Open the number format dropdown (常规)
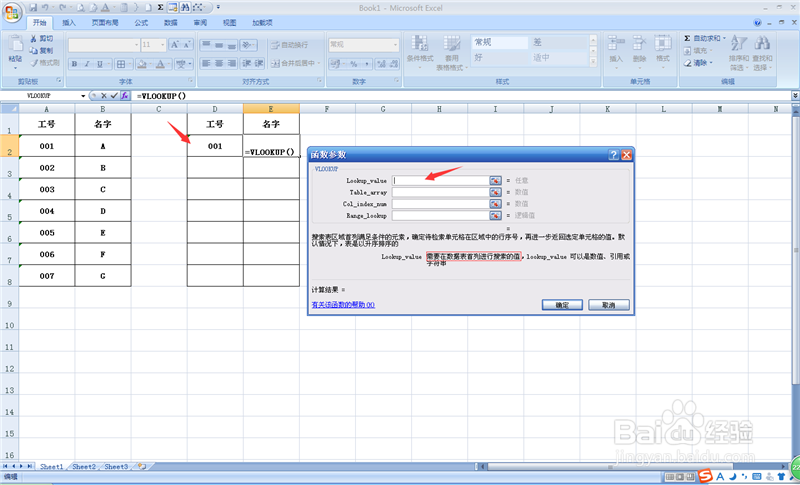The height and width of the screenshot is (485, 800). (395, 45)
